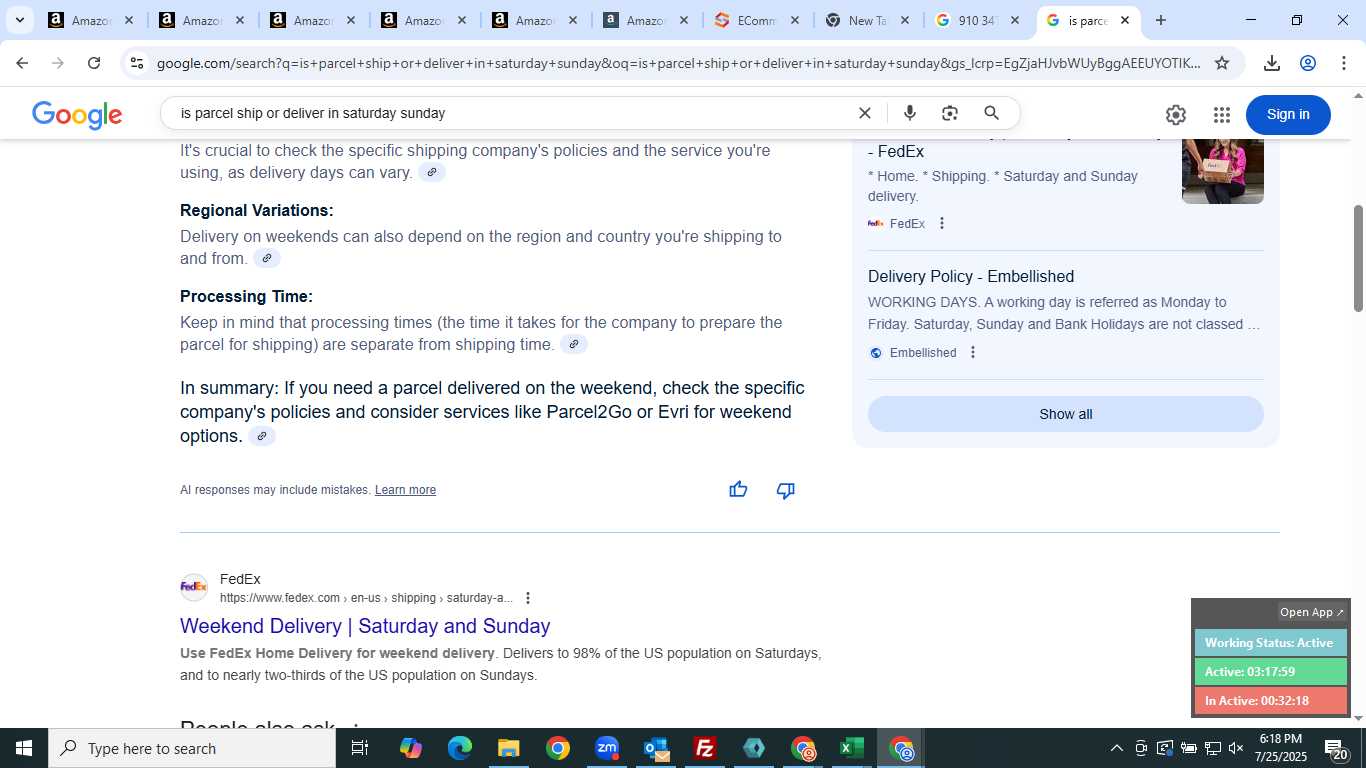This screenshot has height=768, width=1366.
Task: Go back to the previous page
Action: [x=22, y=63]
